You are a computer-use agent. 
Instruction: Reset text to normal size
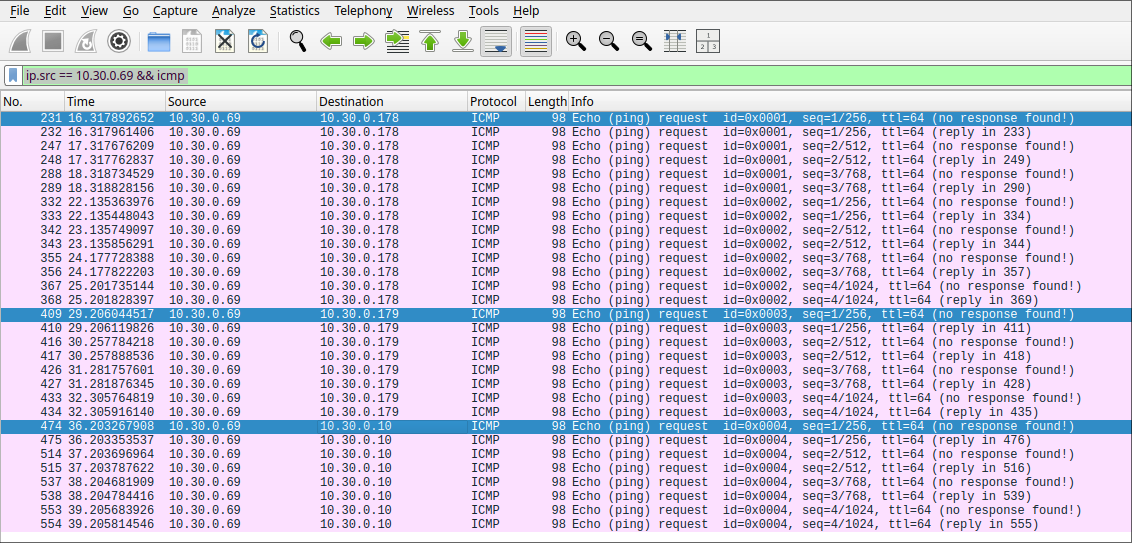pos(642,41)
